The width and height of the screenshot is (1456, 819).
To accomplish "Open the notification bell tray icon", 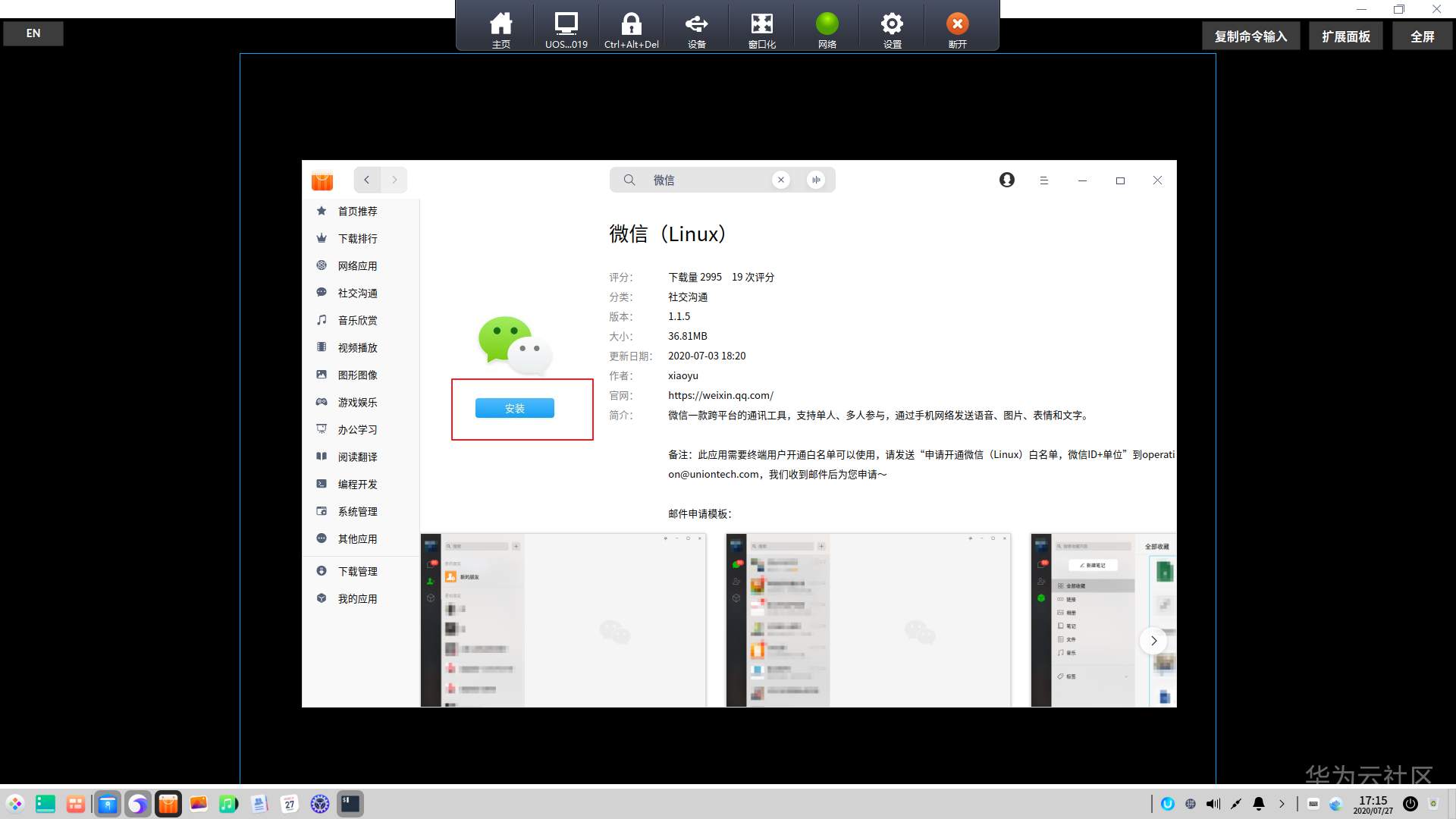I will [x=1259, y=804].
